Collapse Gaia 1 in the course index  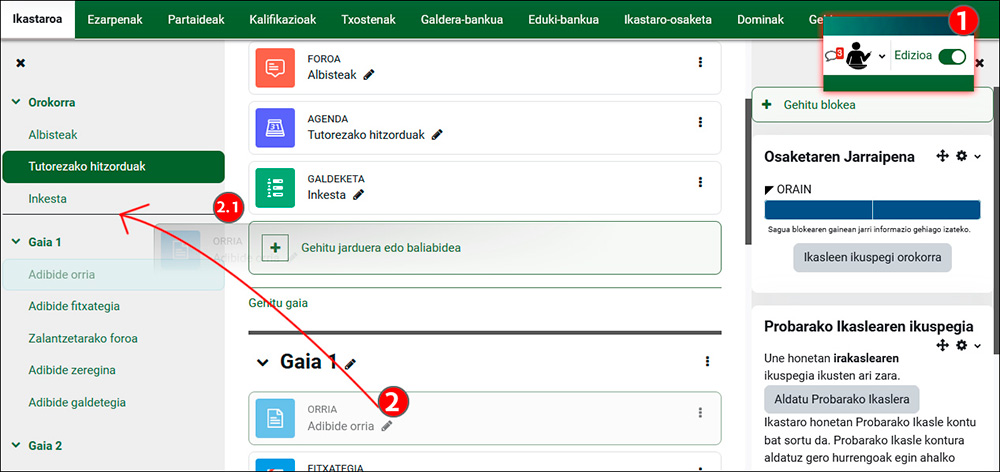pos(17,242)
